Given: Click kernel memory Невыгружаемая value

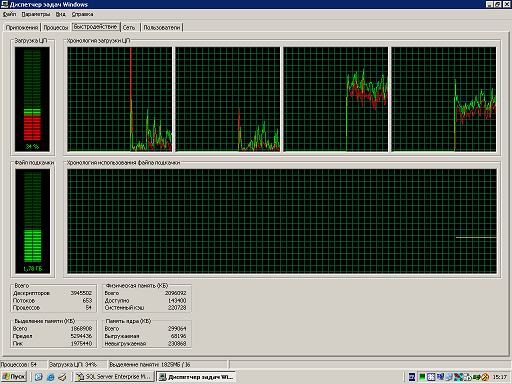Looking at the screenshot, I should pos(177,343).
